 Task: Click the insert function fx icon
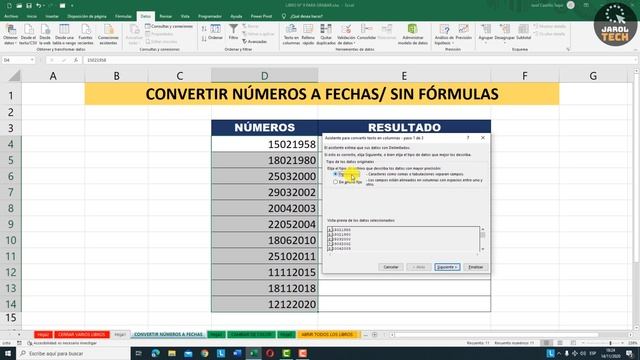pos(76,60)
